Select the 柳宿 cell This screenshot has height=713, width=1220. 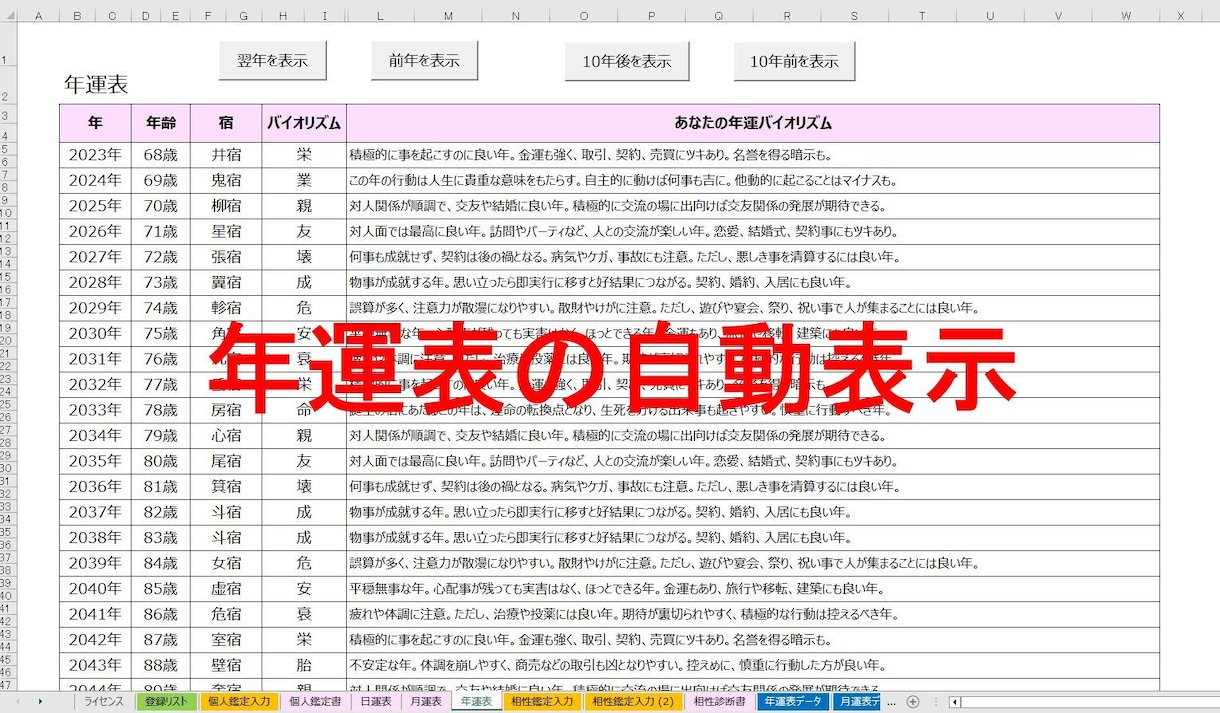pos(226,206)
